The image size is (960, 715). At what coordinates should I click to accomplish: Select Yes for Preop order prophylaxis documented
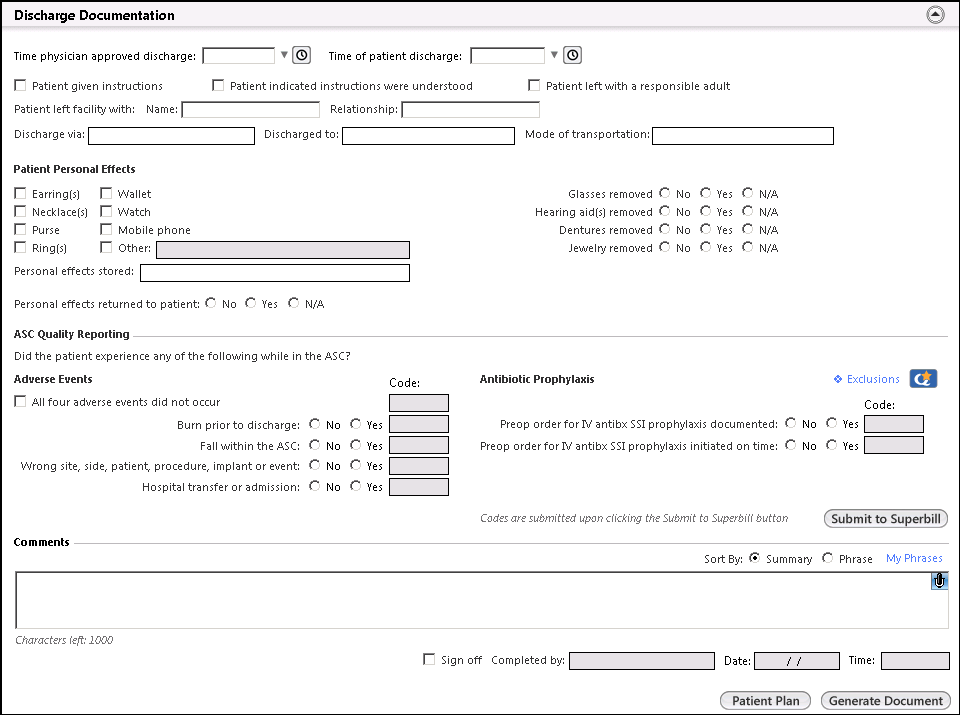coord(831,423)
